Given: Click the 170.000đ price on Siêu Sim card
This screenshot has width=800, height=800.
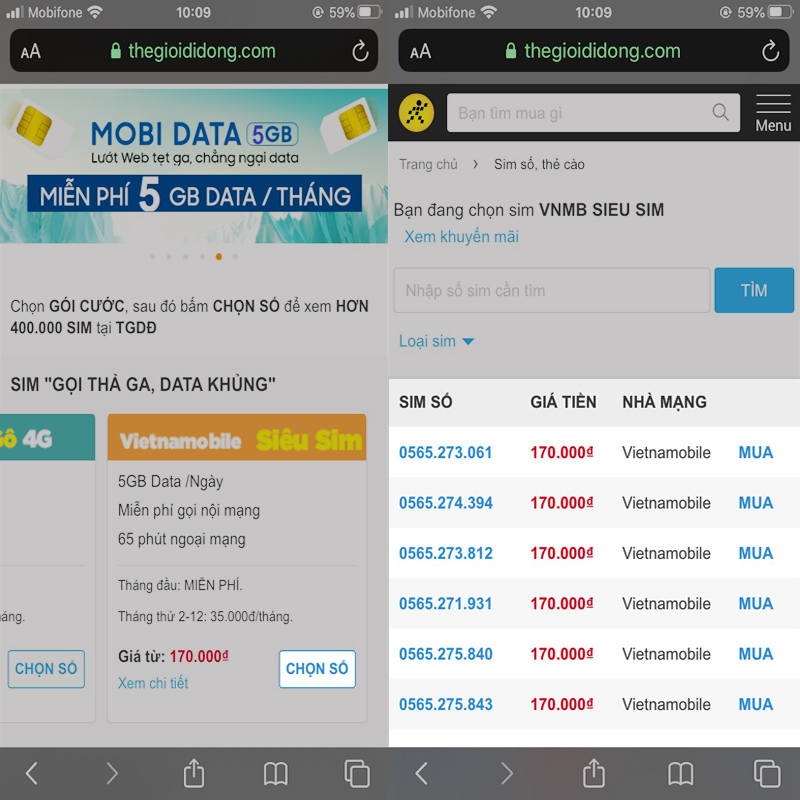Looking at the screenshot, I should pos(199,656).
